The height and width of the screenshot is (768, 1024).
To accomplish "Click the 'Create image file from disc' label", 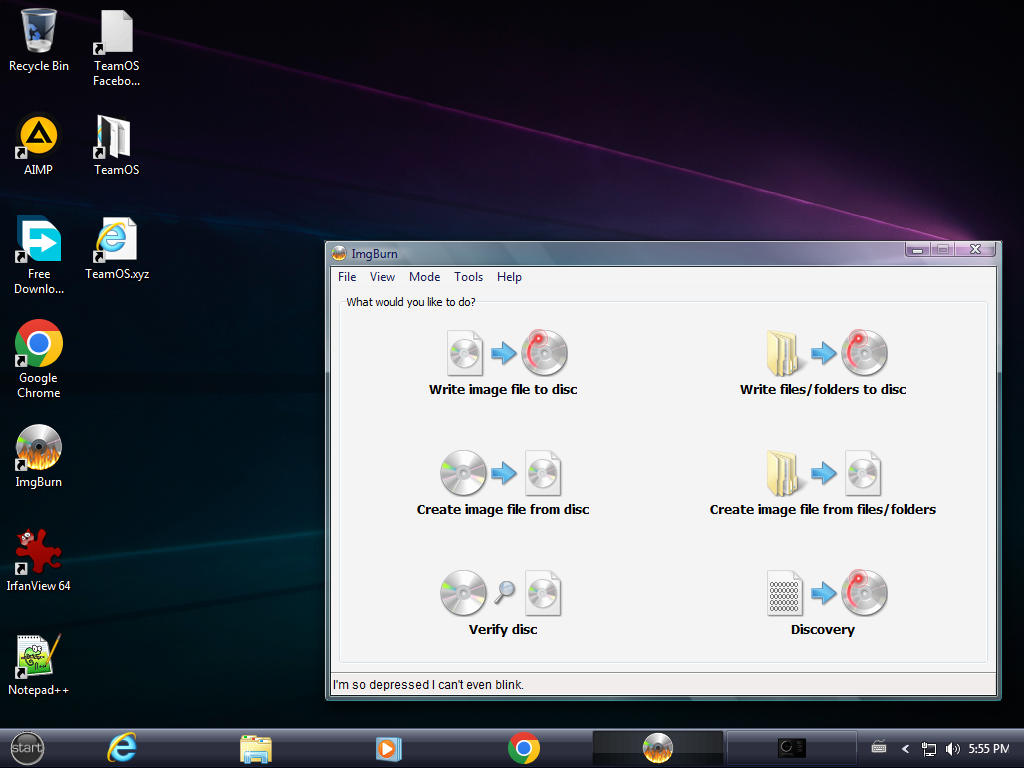I will 503,510.
